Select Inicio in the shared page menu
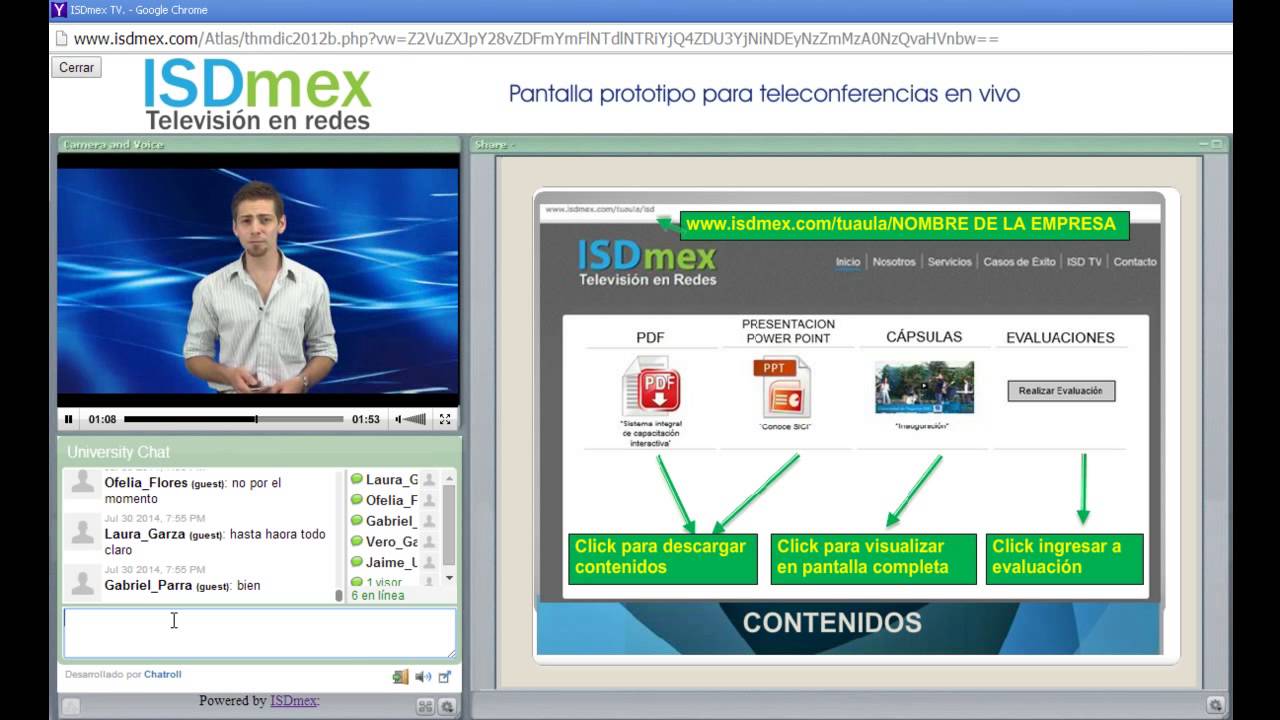Image resolution: width=1280 pixels, height=720 pixels. pos(848,262)
